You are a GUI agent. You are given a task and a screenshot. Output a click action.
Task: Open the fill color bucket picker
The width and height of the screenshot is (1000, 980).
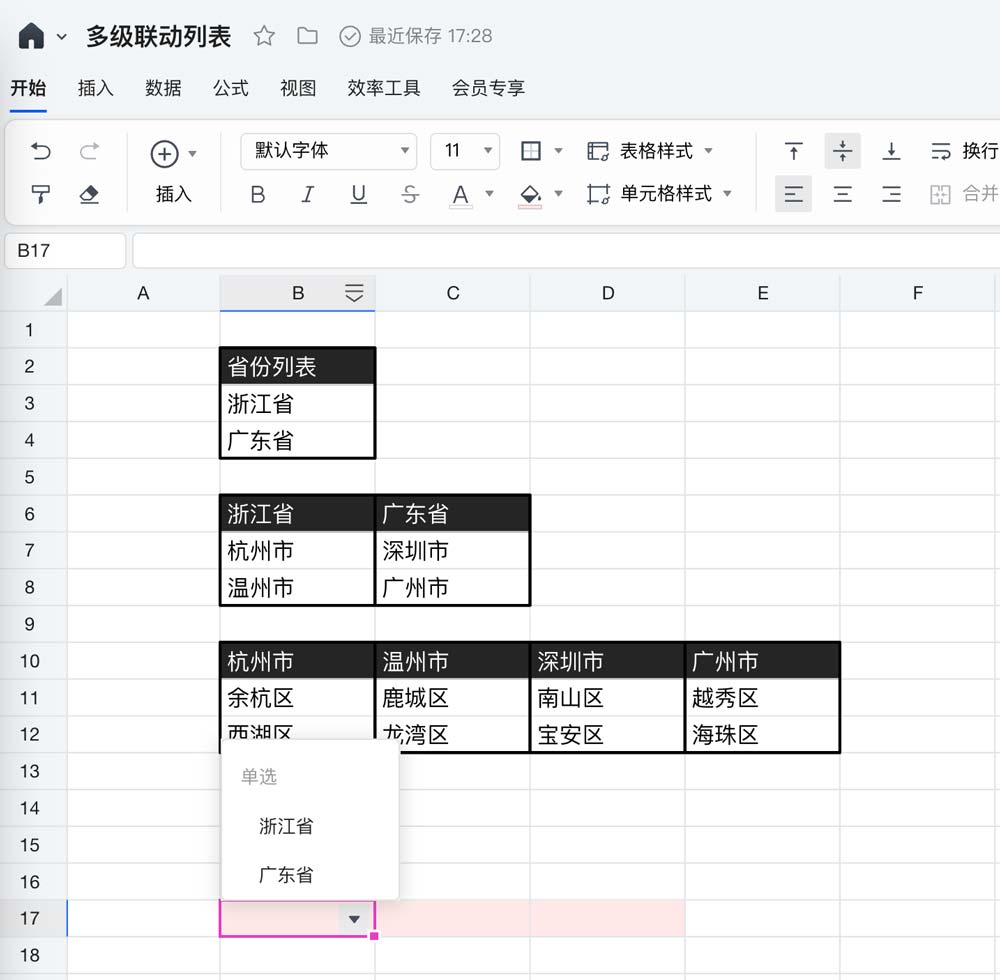click(531, 194)
